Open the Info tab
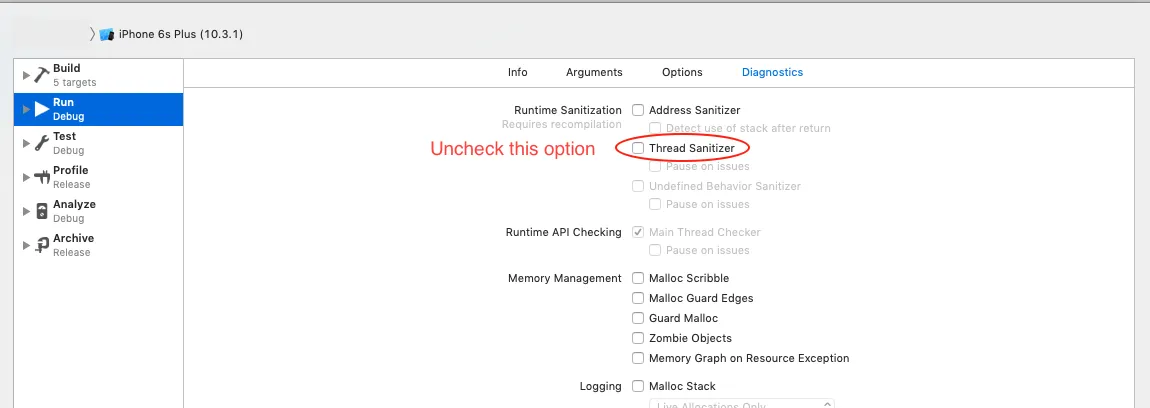Screen dimensions: 1150x408 517,72
